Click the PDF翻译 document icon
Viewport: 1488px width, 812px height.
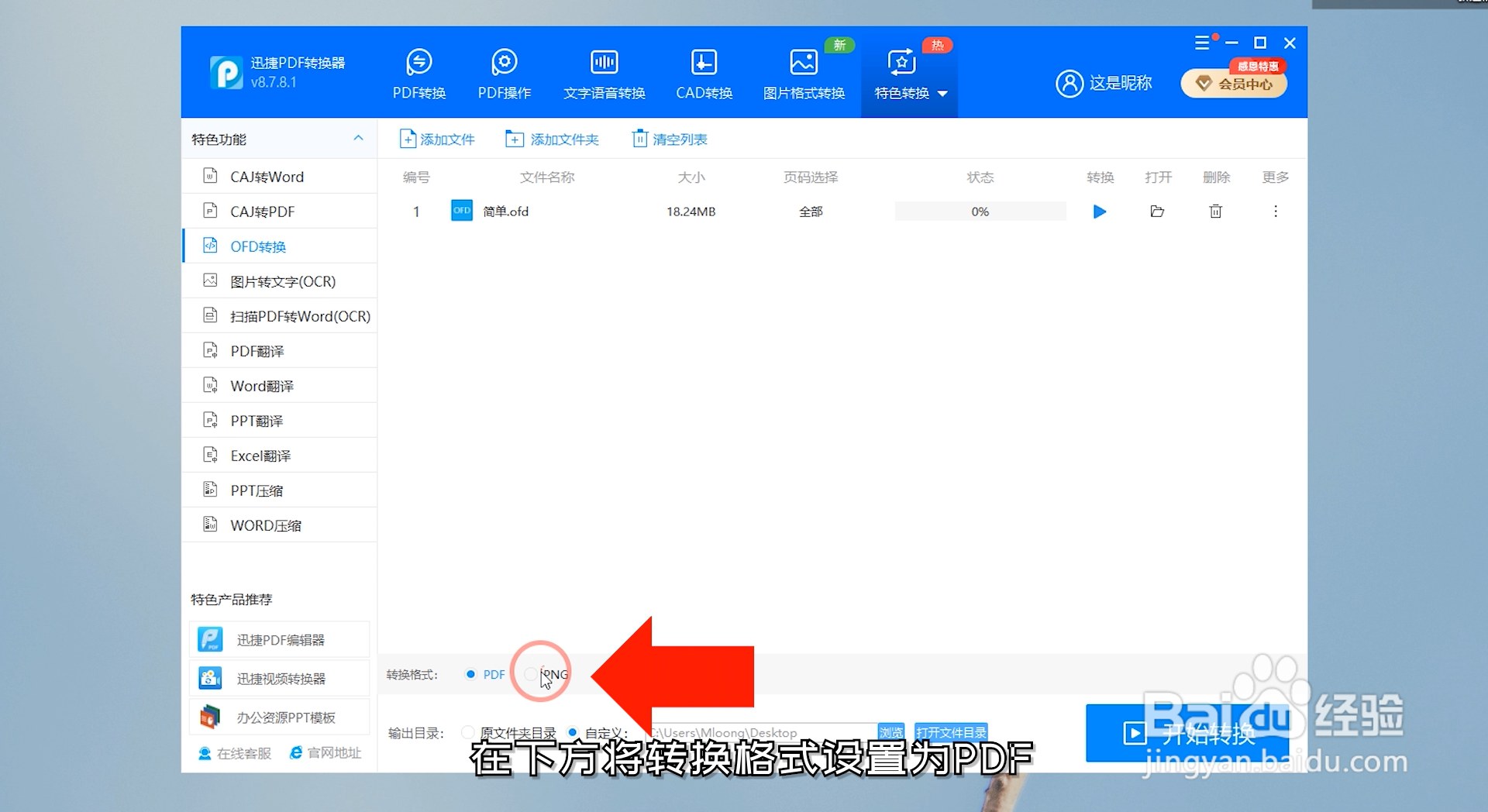[x=210, y=350]
